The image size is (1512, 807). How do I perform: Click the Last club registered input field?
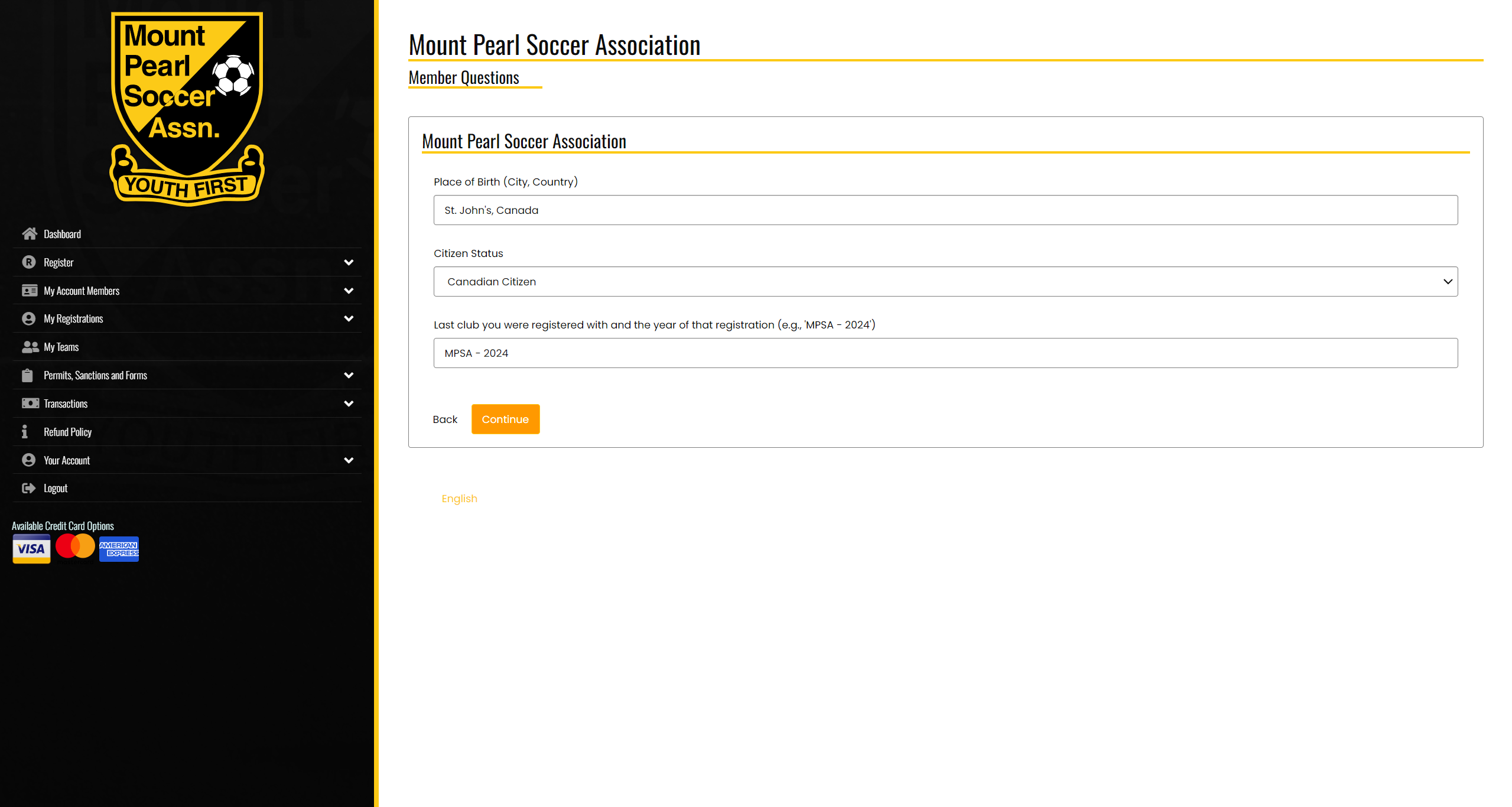click(x=945, y=353)
